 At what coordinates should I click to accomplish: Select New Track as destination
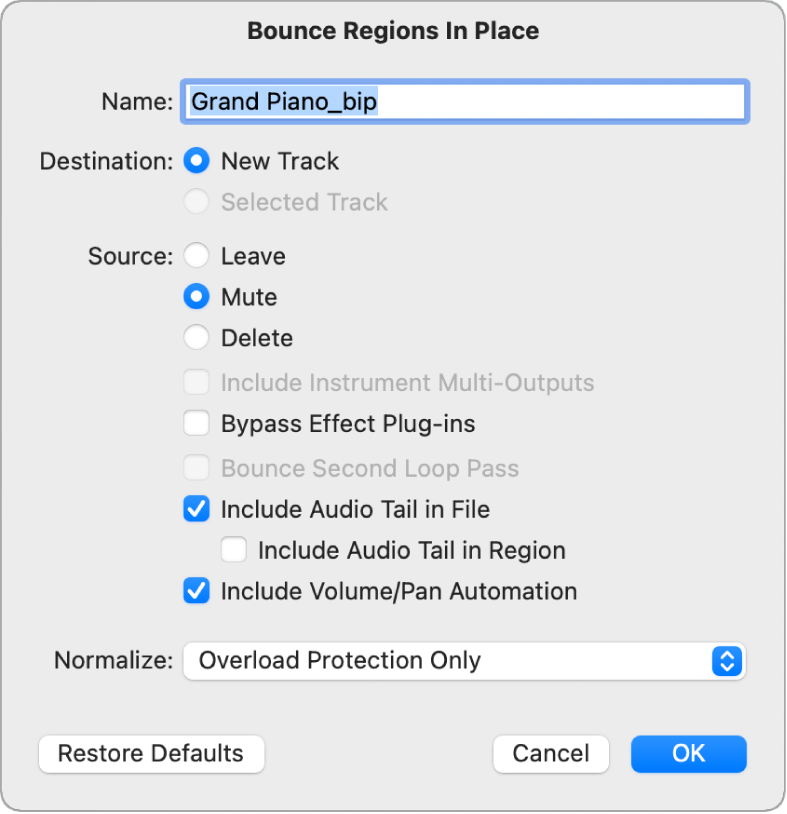(x=197, y=161)
